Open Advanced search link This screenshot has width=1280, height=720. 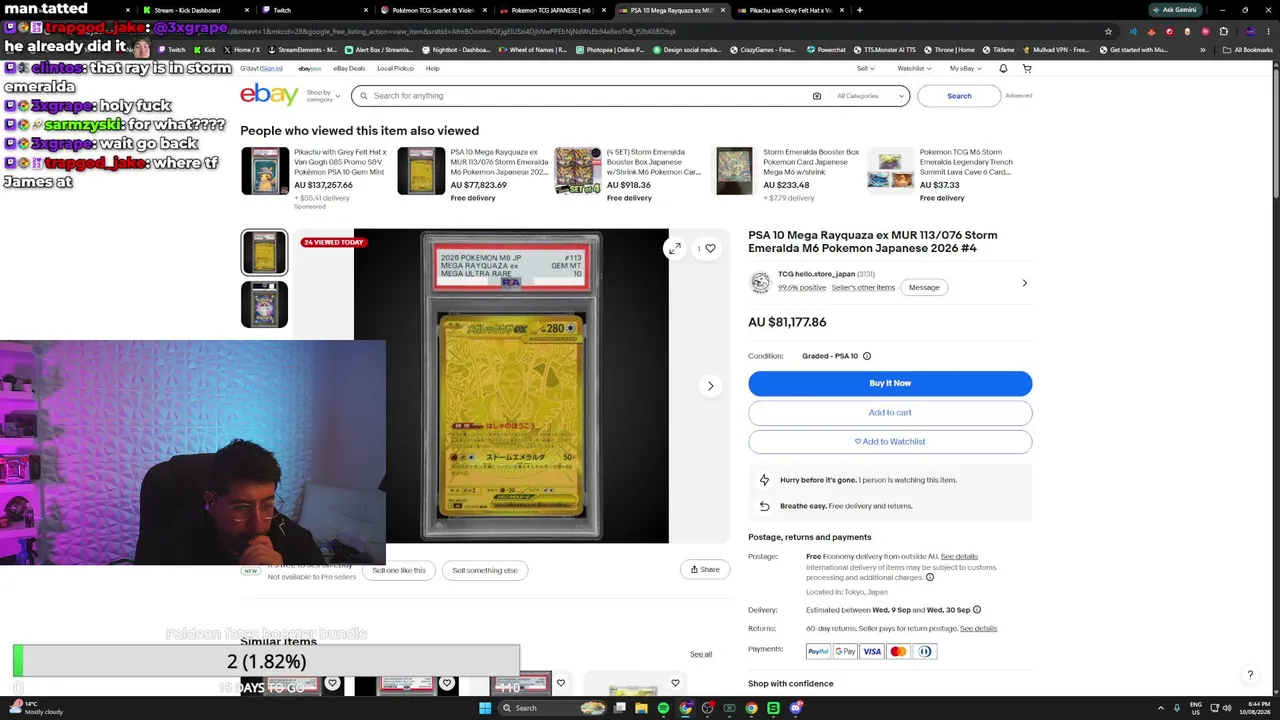(x=1019, y=96)
